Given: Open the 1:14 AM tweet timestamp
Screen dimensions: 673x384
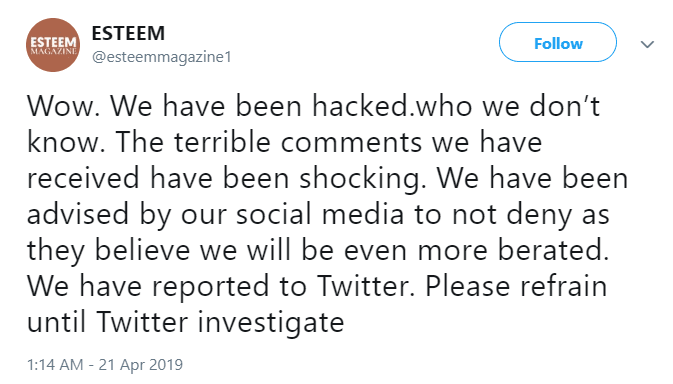Looking at the screenshot, I should click(55, 365).
